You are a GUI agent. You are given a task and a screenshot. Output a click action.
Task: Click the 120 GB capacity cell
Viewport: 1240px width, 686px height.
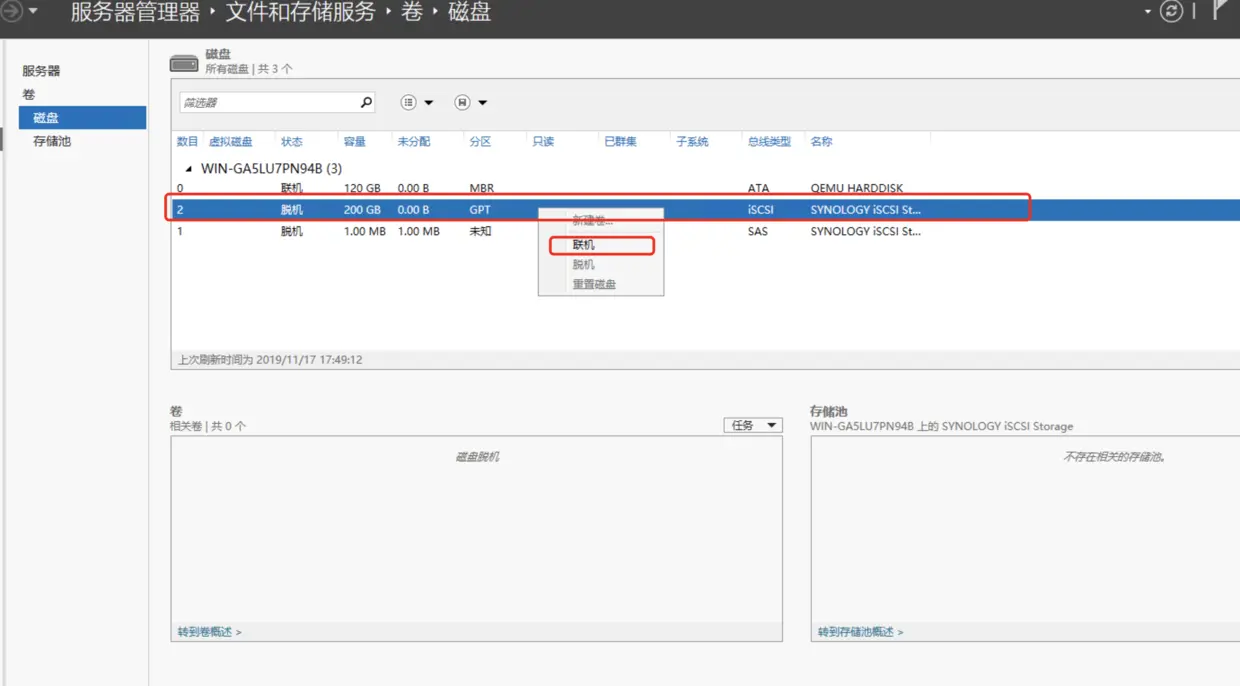[x=362, y=188]
